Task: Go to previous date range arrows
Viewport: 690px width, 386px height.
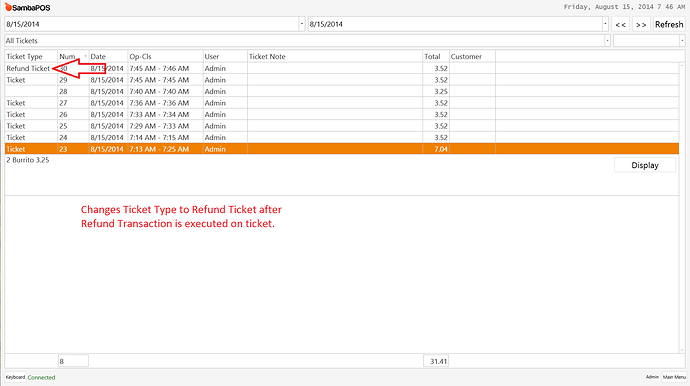Action: click(620, 24)
